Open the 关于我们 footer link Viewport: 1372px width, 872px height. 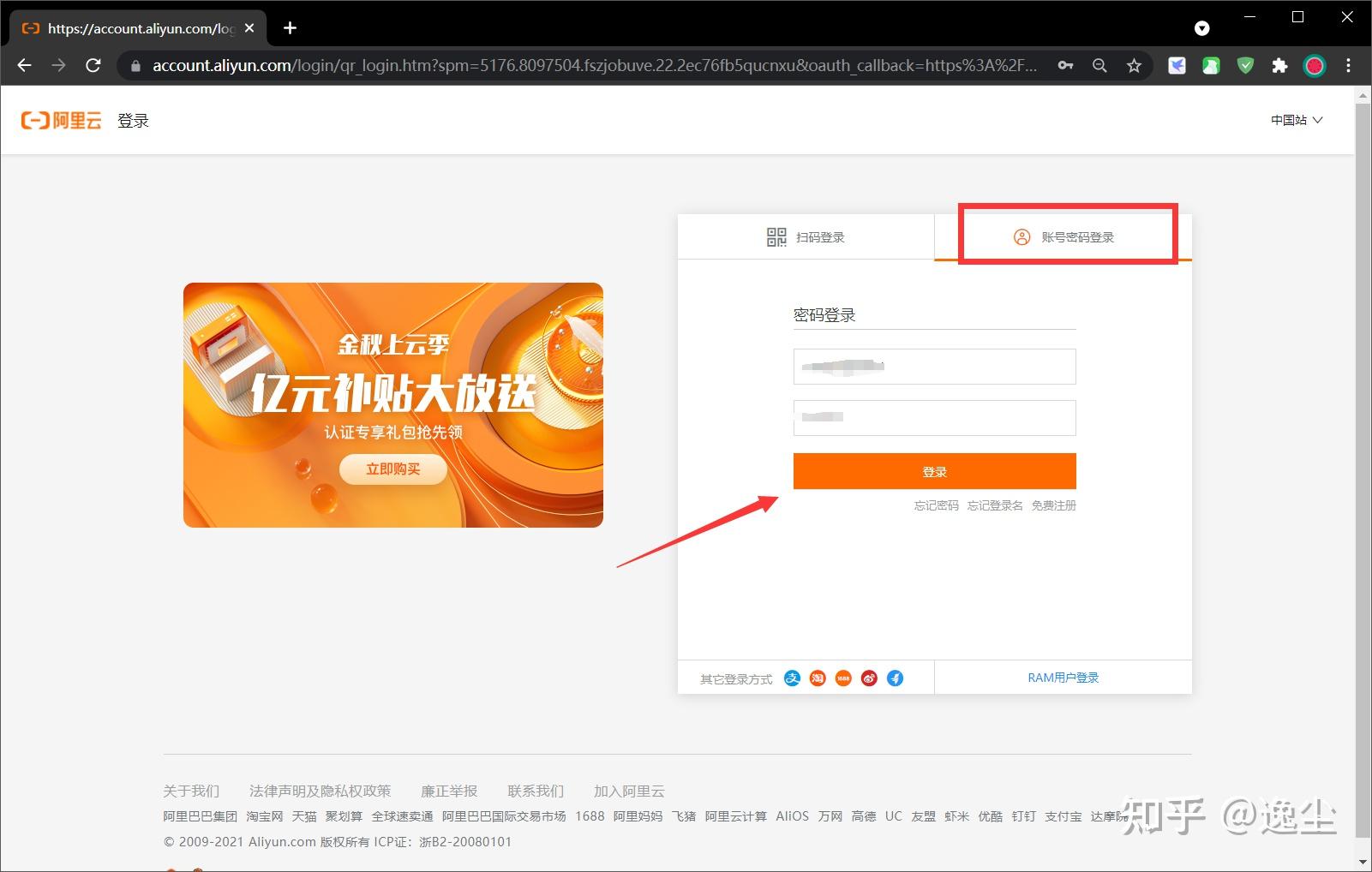[x=191, y=791]
